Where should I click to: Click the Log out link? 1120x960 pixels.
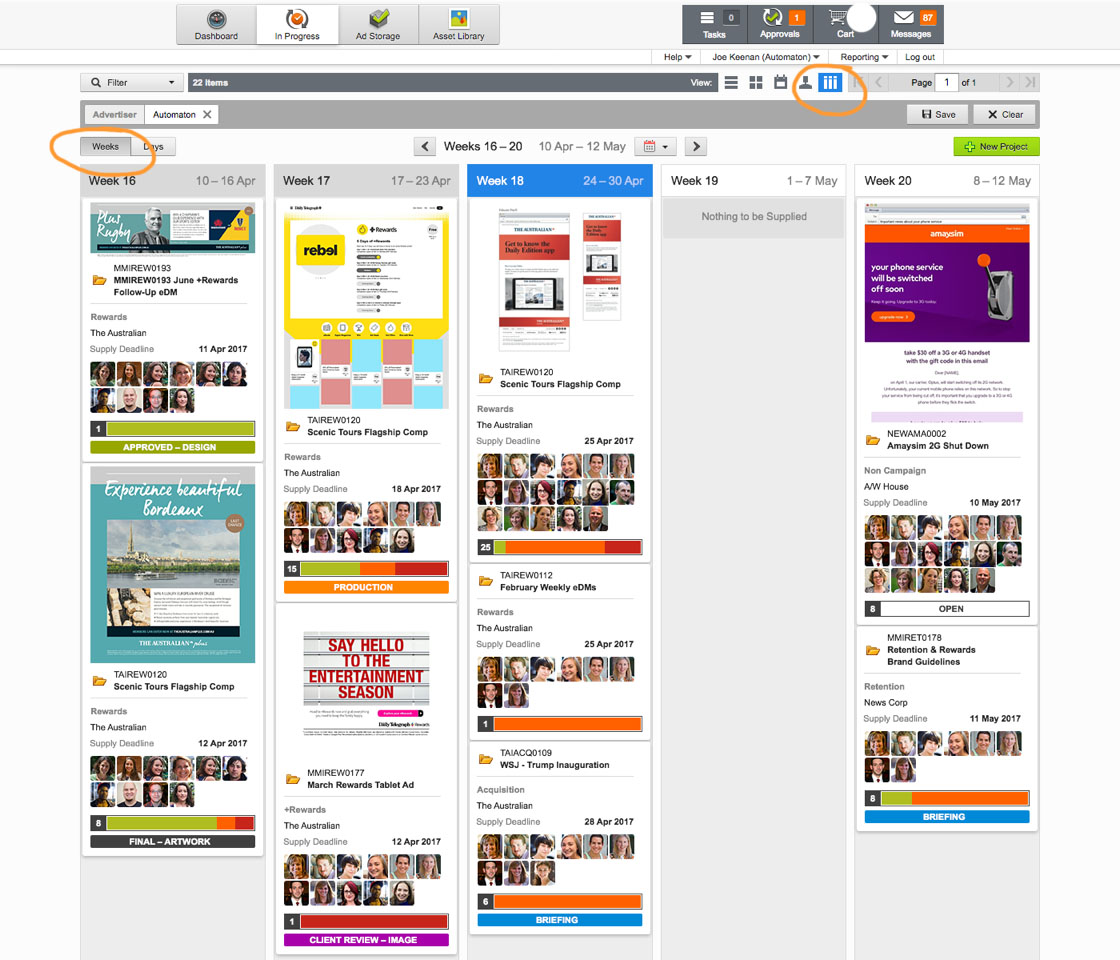tap(919, 57)
